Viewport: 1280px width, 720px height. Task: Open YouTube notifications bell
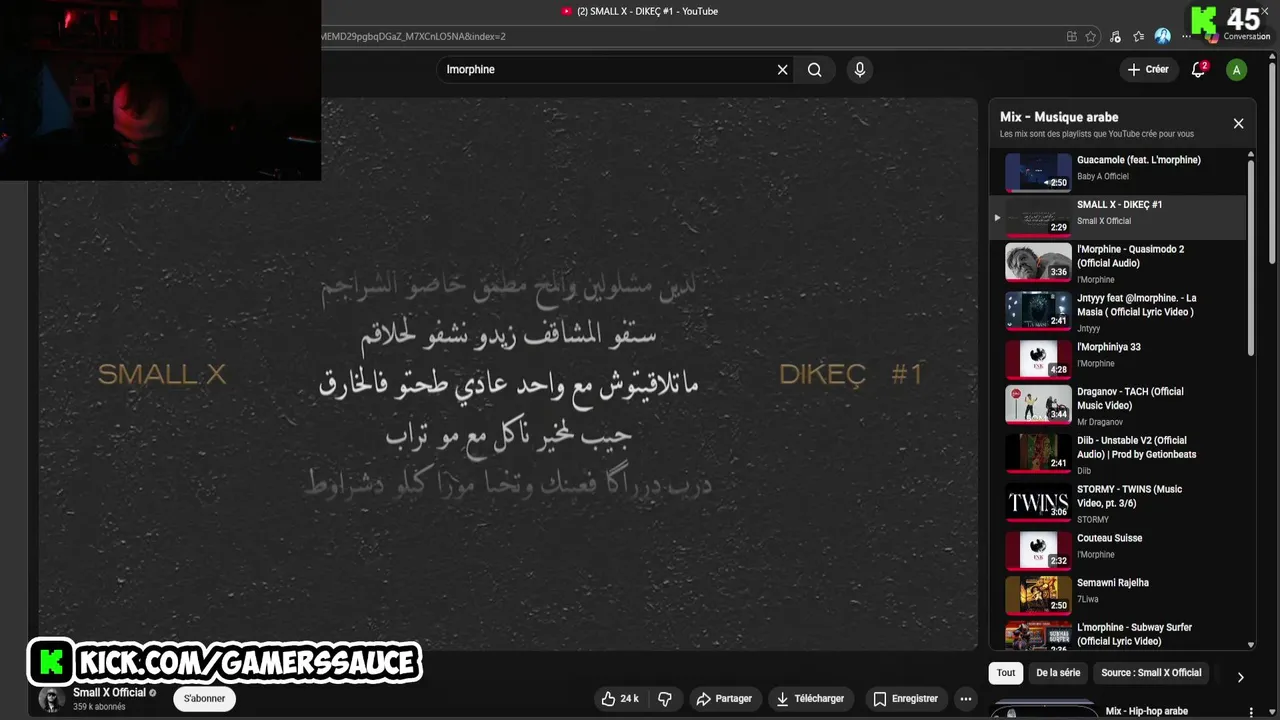tap(1198, 70)
